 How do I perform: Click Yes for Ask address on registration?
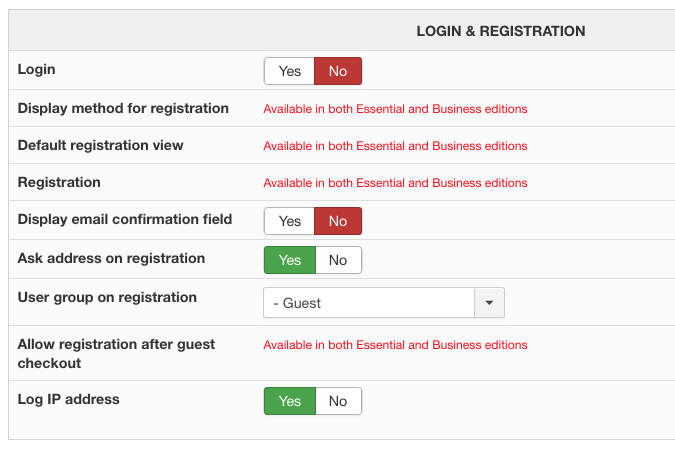click(289, 260)
